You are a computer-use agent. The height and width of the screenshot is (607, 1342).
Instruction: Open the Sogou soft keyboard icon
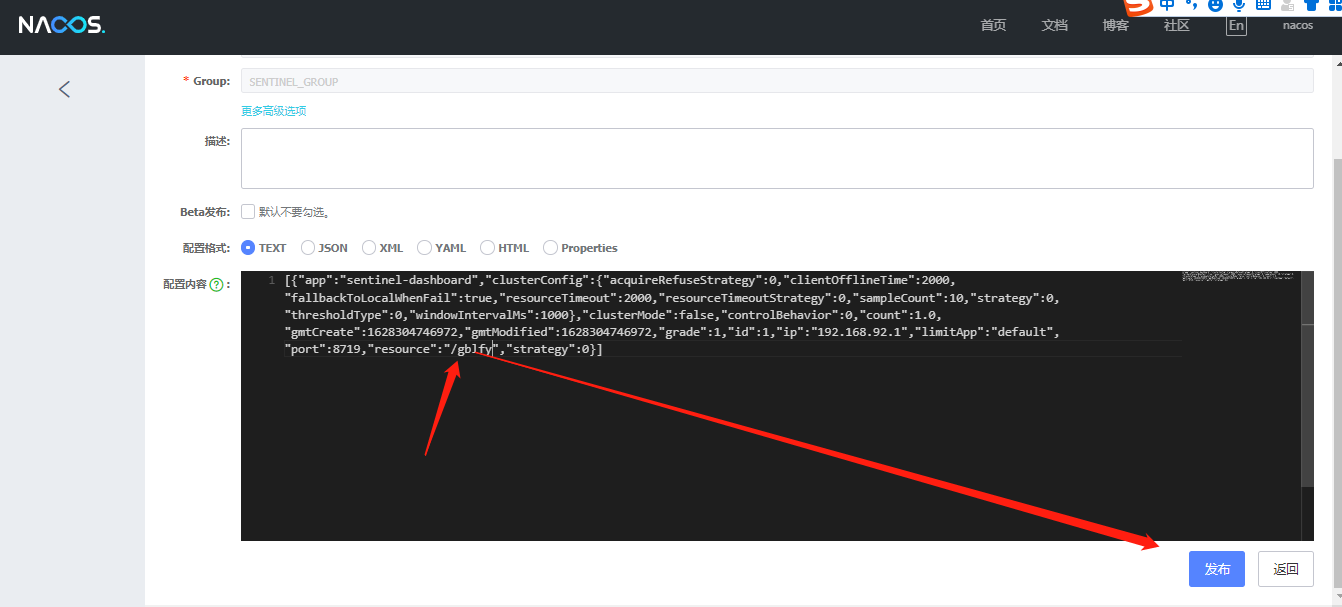tap(1263, 5)
